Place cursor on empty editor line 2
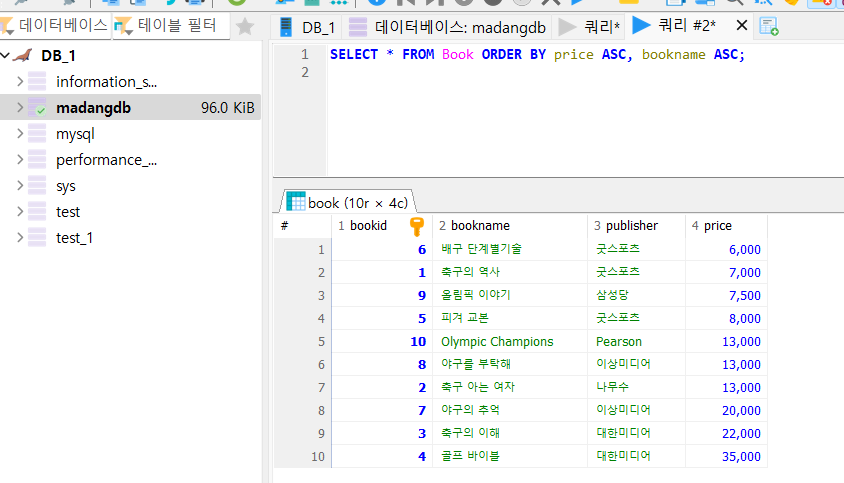Image resolution: width=844 pixels, height=483 pixels. 585,72
